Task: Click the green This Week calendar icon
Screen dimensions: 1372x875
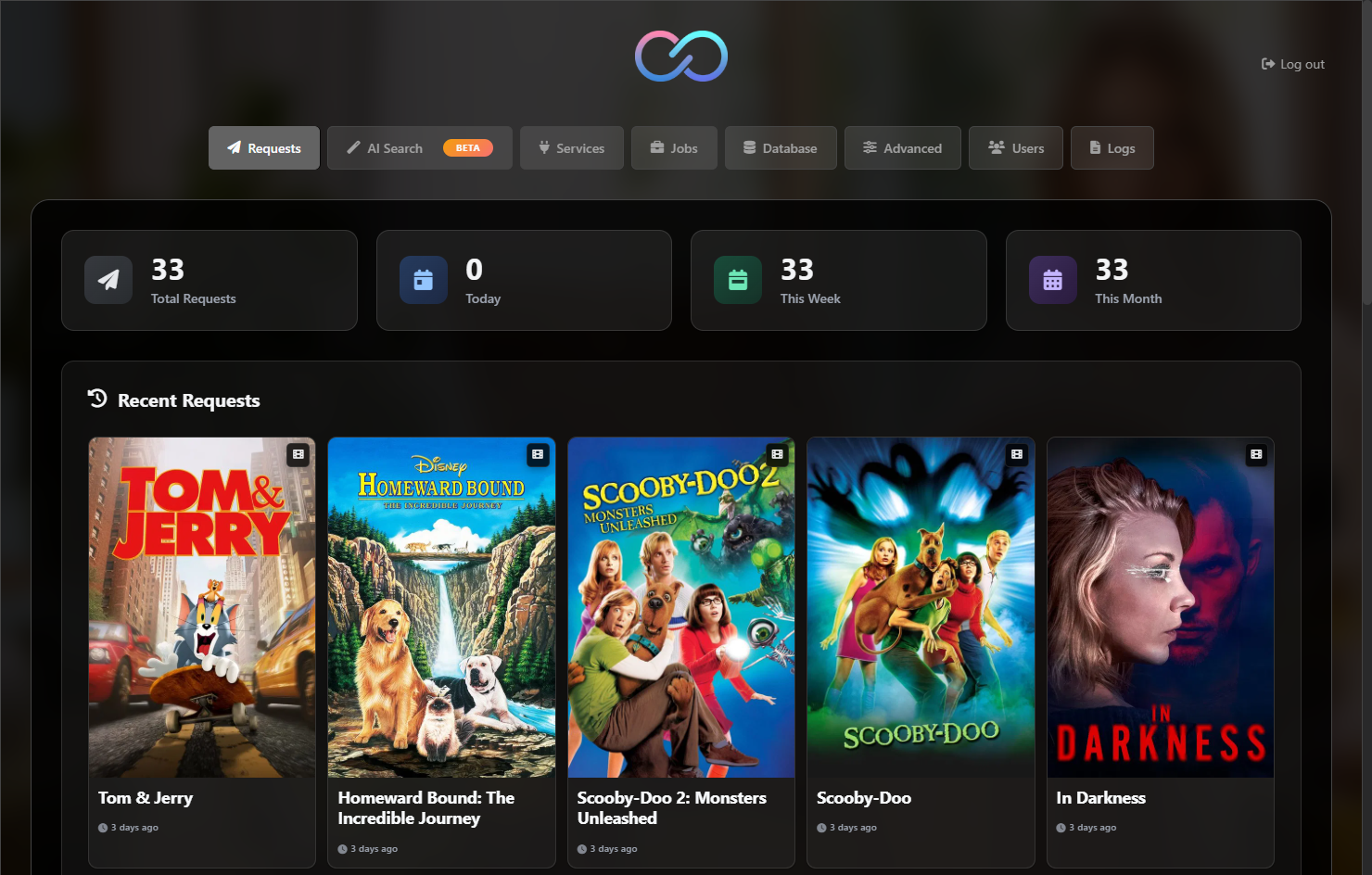Action: click(738, 280)
